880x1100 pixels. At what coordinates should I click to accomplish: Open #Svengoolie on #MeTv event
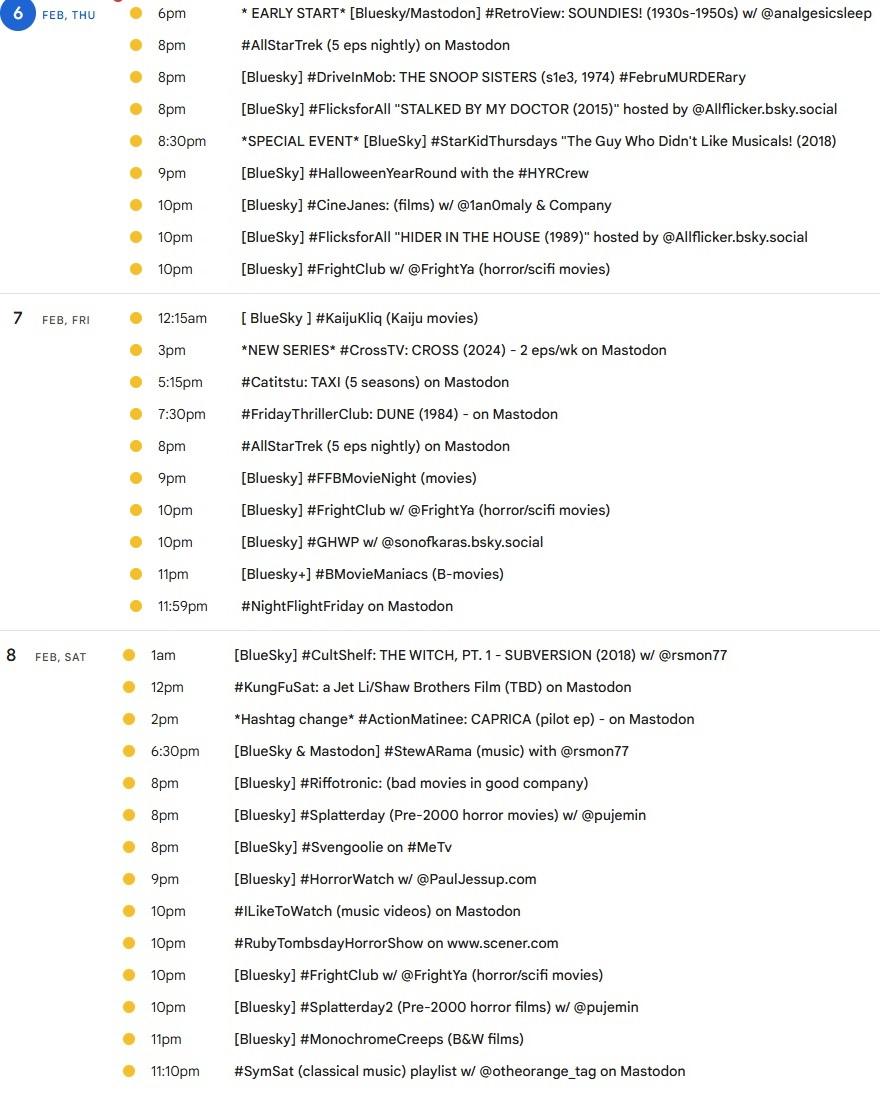[x=342, y=847]
